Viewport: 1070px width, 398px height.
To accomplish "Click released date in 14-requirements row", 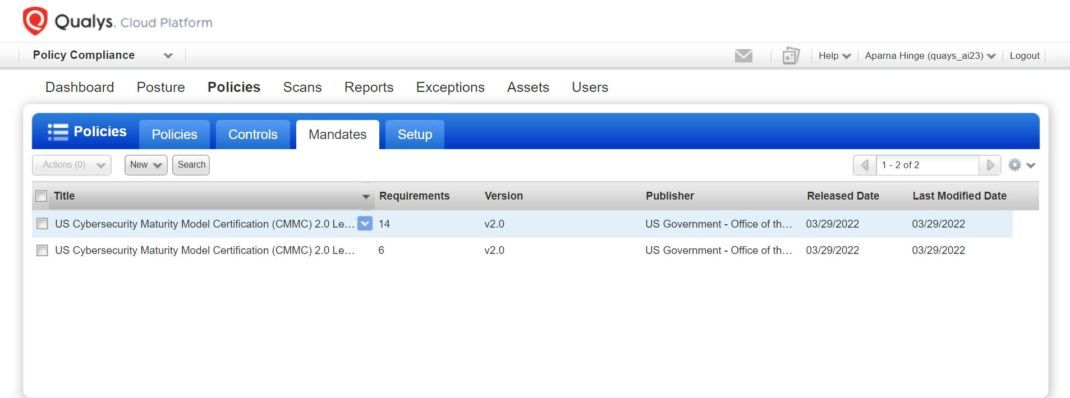I will [833, 224].
